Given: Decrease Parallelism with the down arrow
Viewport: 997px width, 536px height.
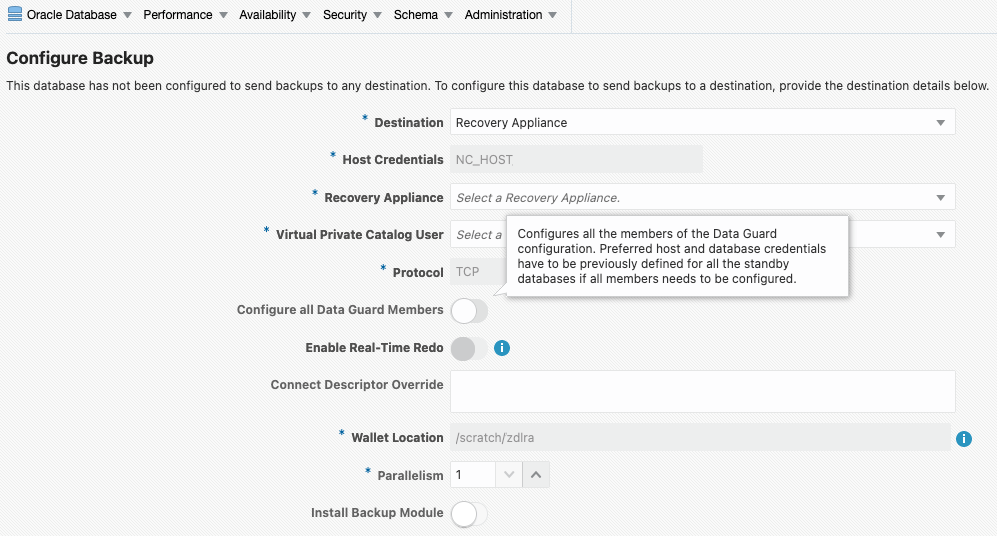Looking at the screenshot, I should click(x=509, y=475).
